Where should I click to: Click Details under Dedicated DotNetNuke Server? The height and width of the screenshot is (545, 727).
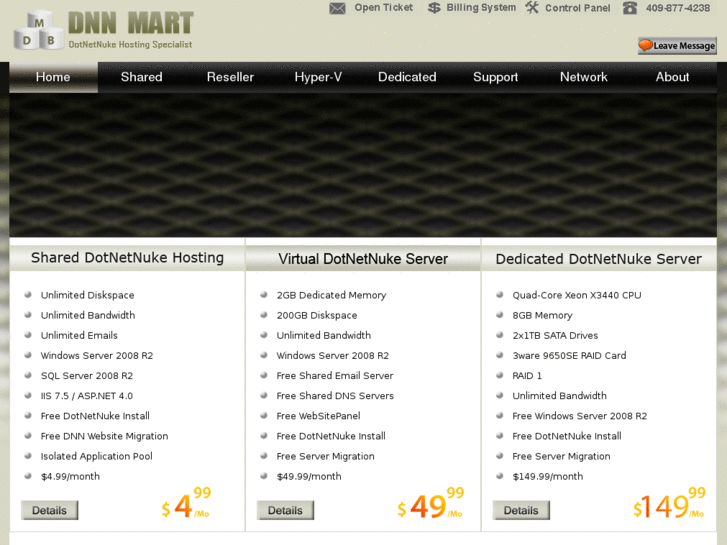521,510
